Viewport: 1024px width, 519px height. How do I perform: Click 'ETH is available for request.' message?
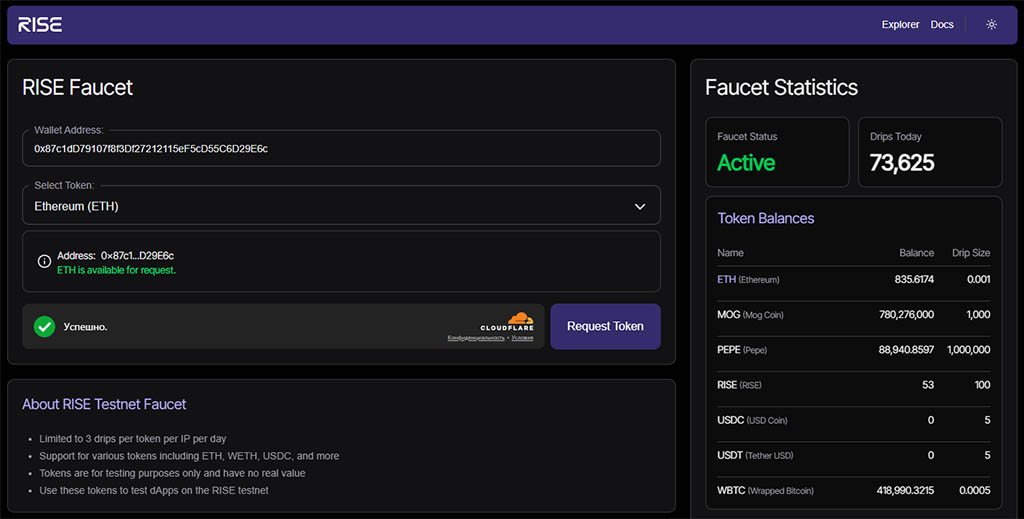(x=116, y=270)
